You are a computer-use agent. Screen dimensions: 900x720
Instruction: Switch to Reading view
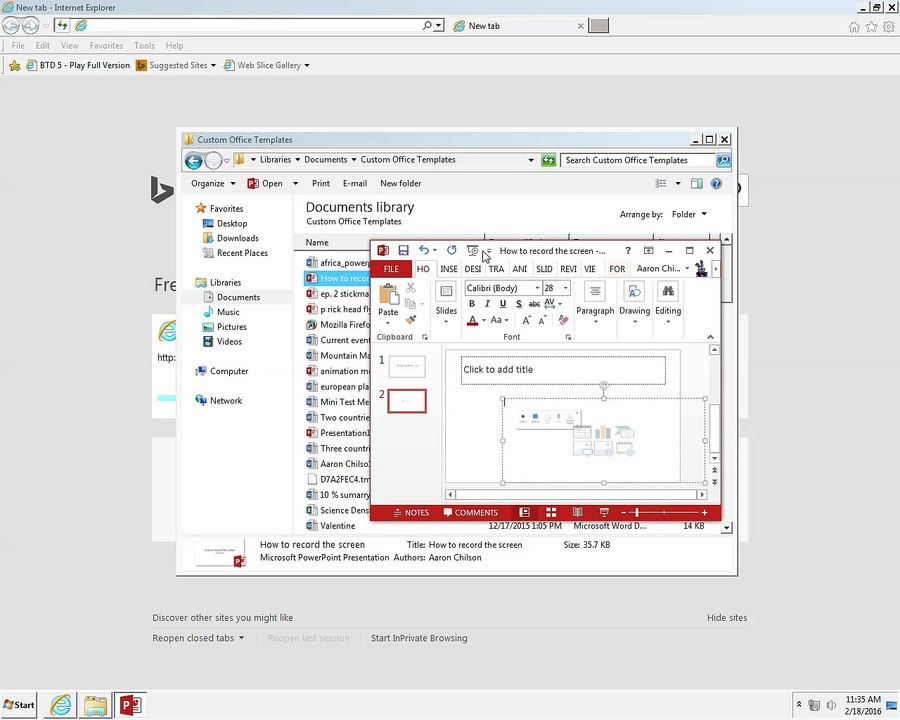pos(577,512)
